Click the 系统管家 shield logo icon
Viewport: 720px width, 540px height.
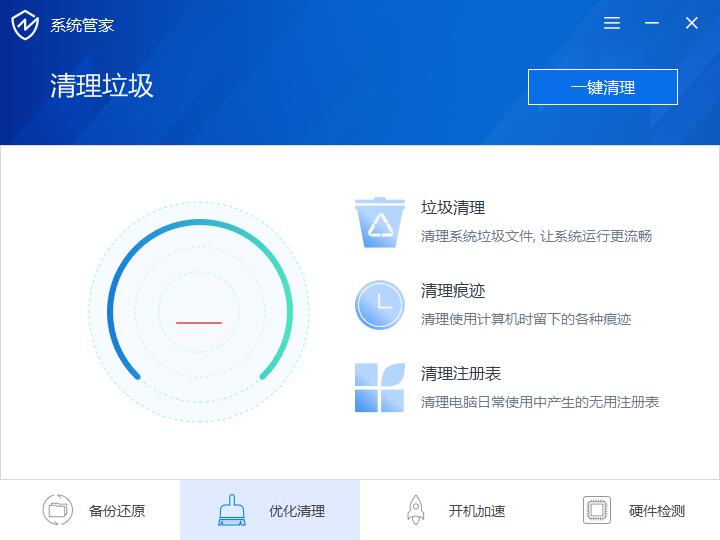[x=25, y=25]
